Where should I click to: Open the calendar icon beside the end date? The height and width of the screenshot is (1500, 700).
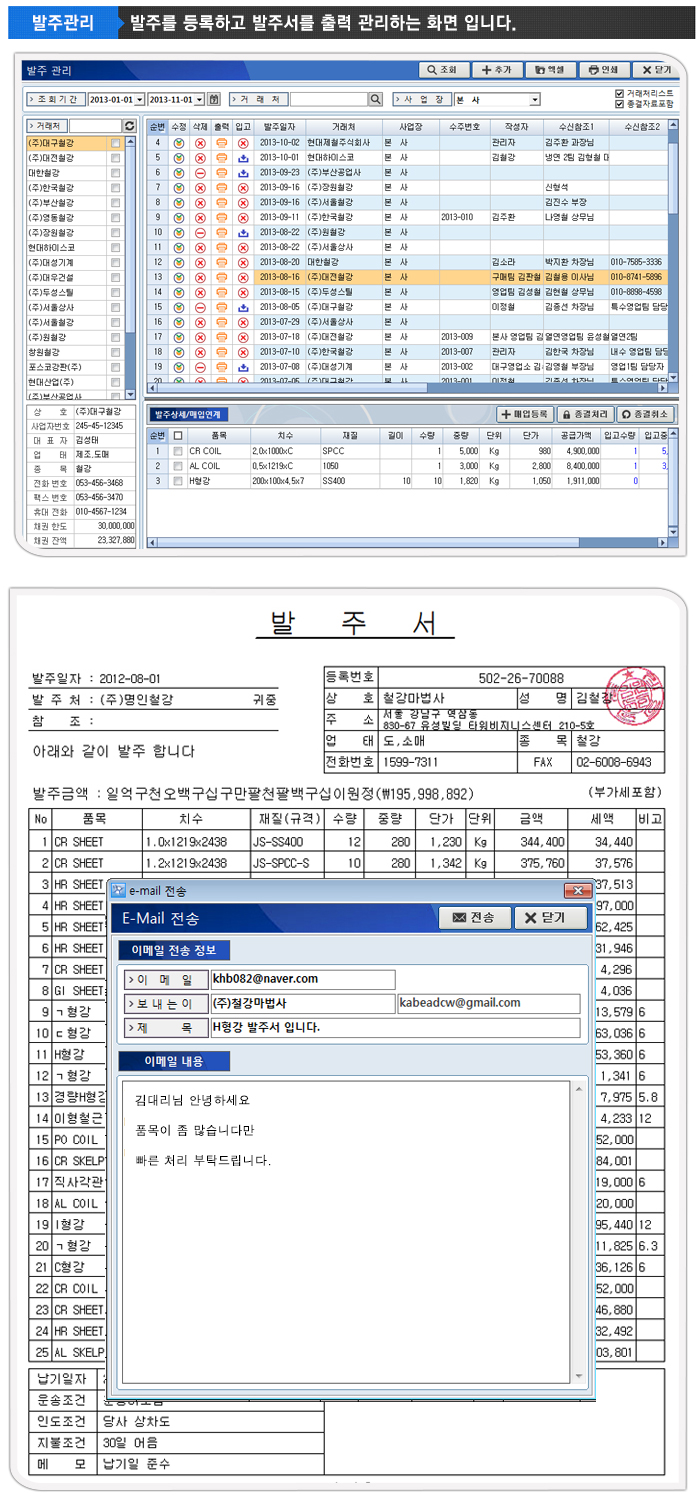point(214,99)
